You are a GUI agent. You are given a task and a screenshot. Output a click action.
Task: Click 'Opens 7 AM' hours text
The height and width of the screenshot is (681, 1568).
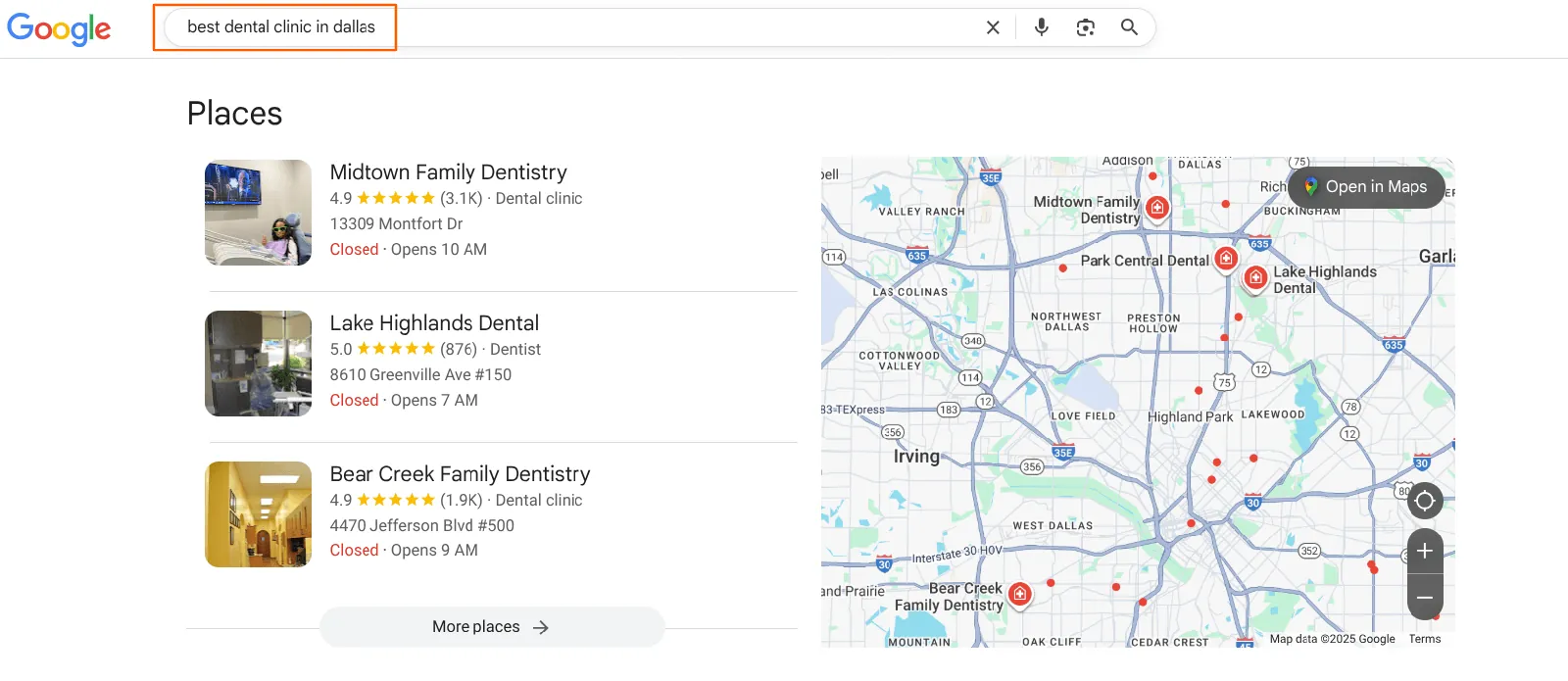coord(434,400)
